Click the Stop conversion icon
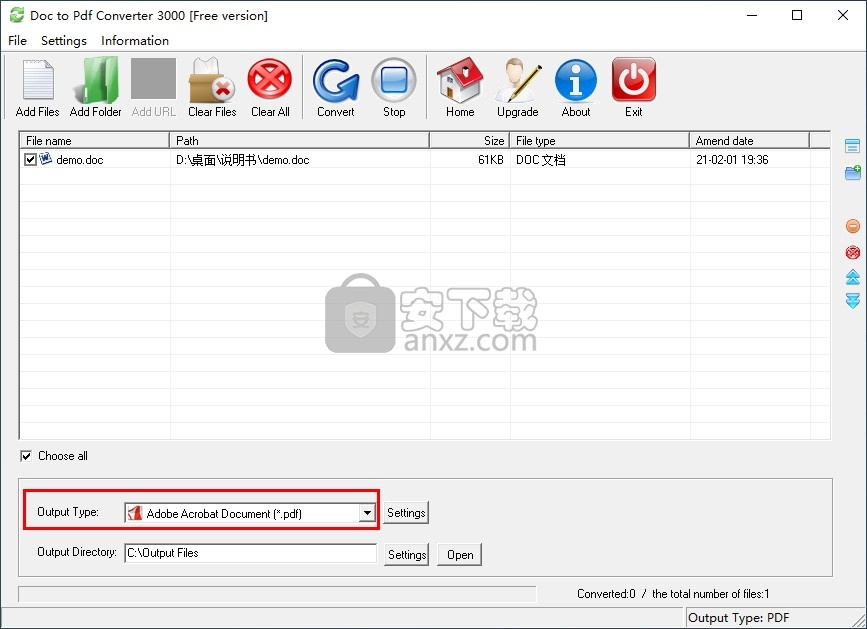867x629 pixels. (394, 81)
